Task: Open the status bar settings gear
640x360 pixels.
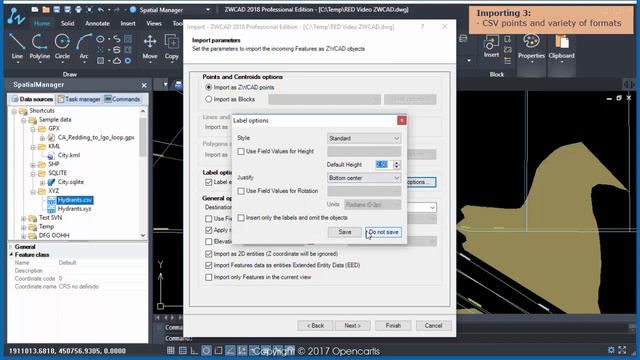Action: 611,350
